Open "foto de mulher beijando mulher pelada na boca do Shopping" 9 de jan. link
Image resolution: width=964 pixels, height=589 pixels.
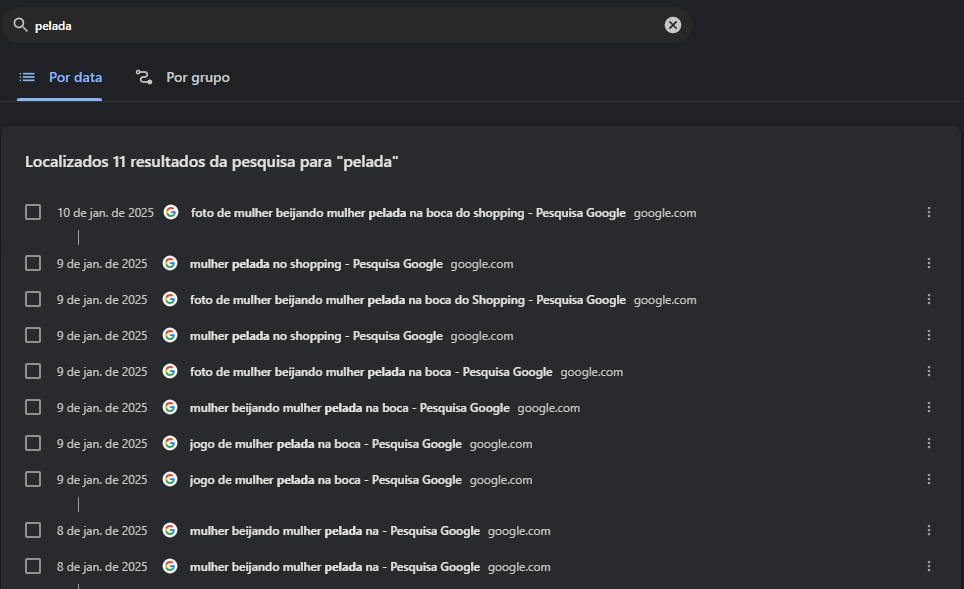(408, 300)
